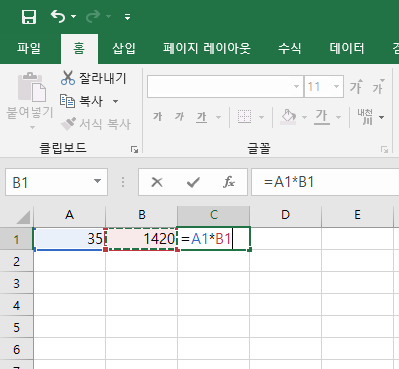Open the undo history dropdown arrow
Viewport: 399px width, 369px height.
[74, 16]
